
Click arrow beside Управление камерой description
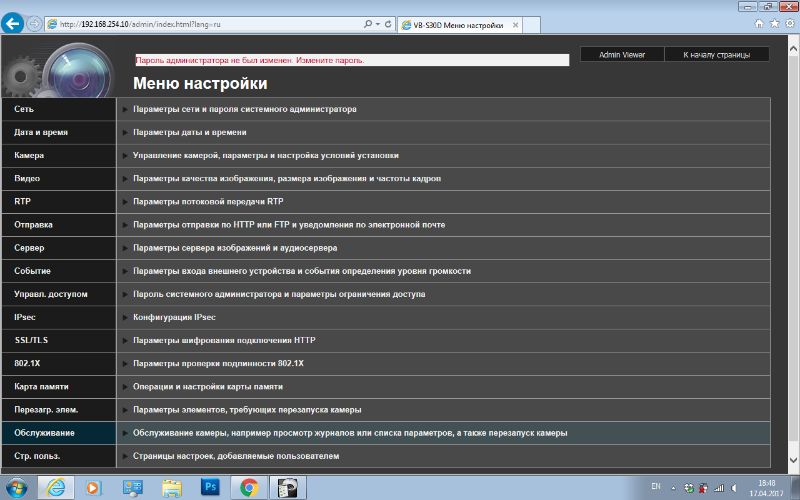click(125, 156)
